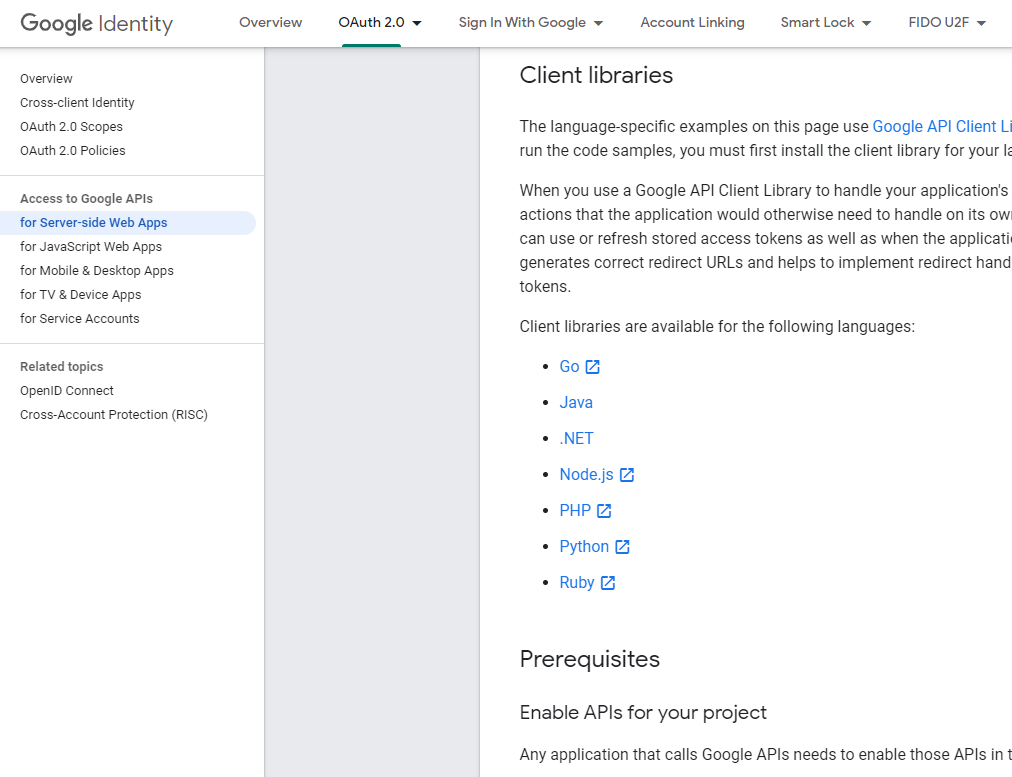Open for Service Accounts page
Viewport: 1012px width, 777px height.
pos(80,318)
